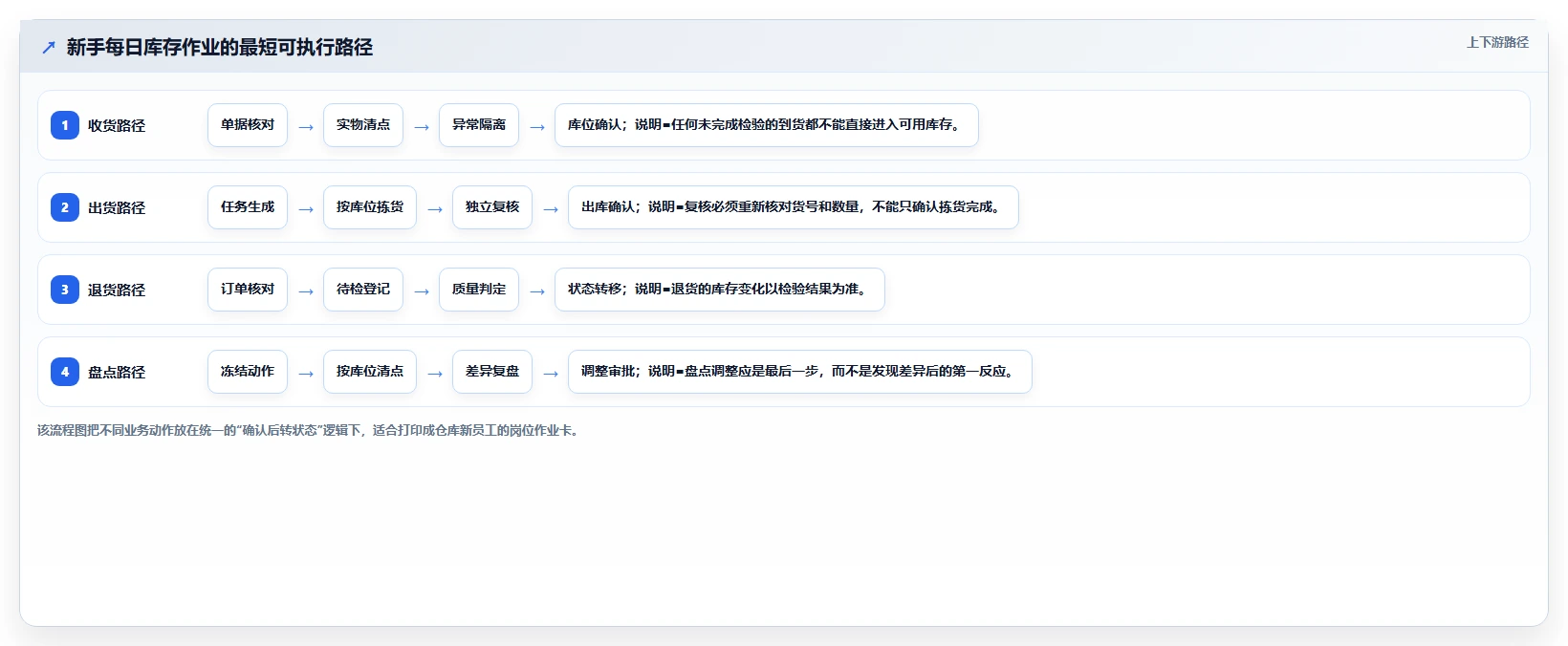Click the arrow between 按库位拣货 and 独立复核
The width and height of the screenshot is (1568, 646).
(435, 209)
